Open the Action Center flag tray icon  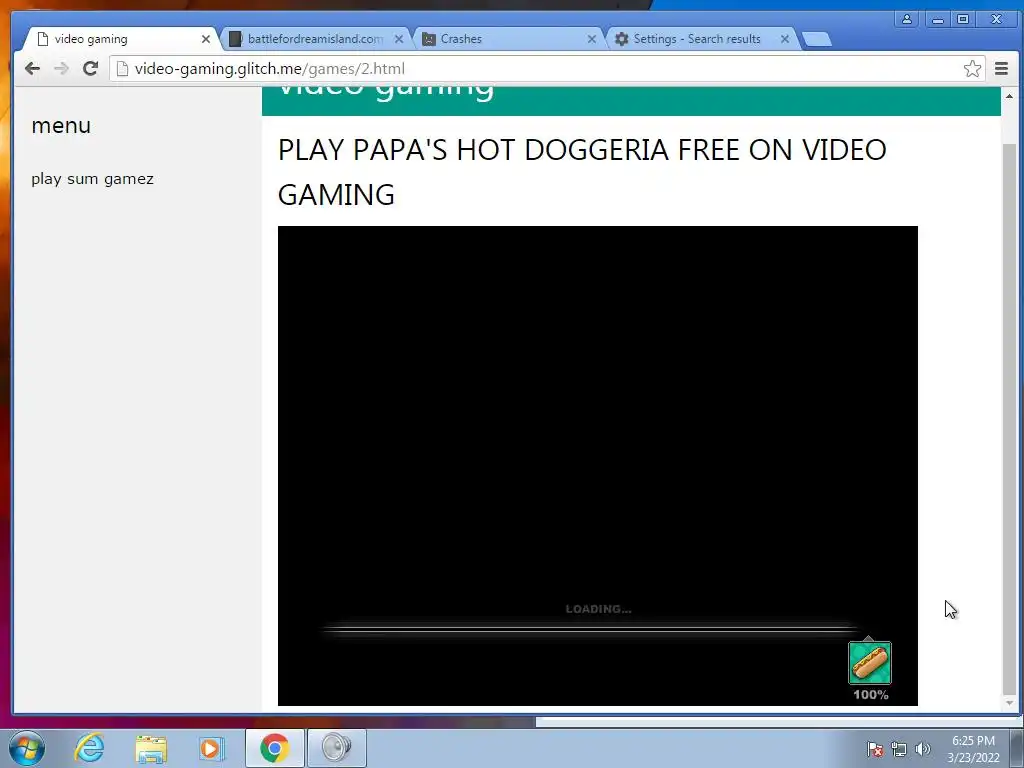pos(875,749)
